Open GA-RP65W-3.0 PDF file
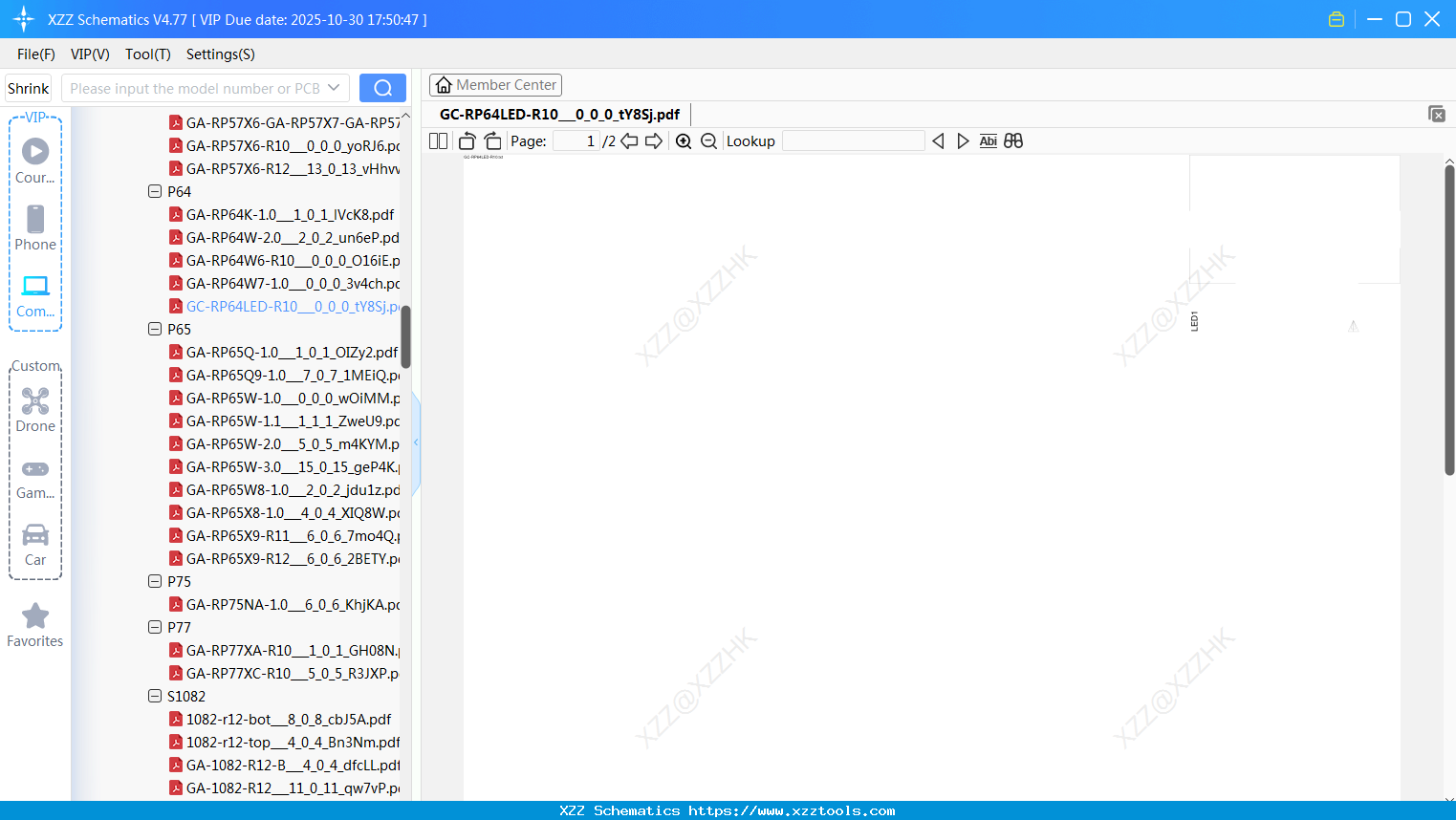 click(293, 466)
